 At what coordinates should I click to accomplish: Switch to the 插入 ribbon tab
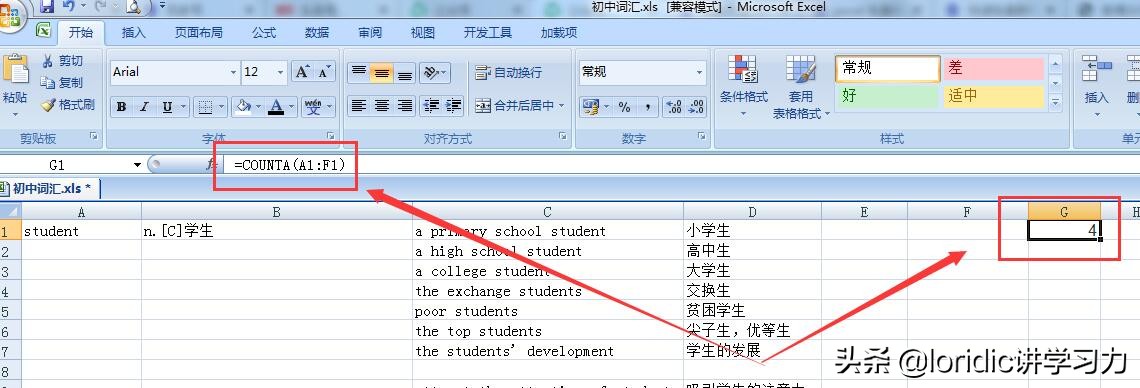134,33
